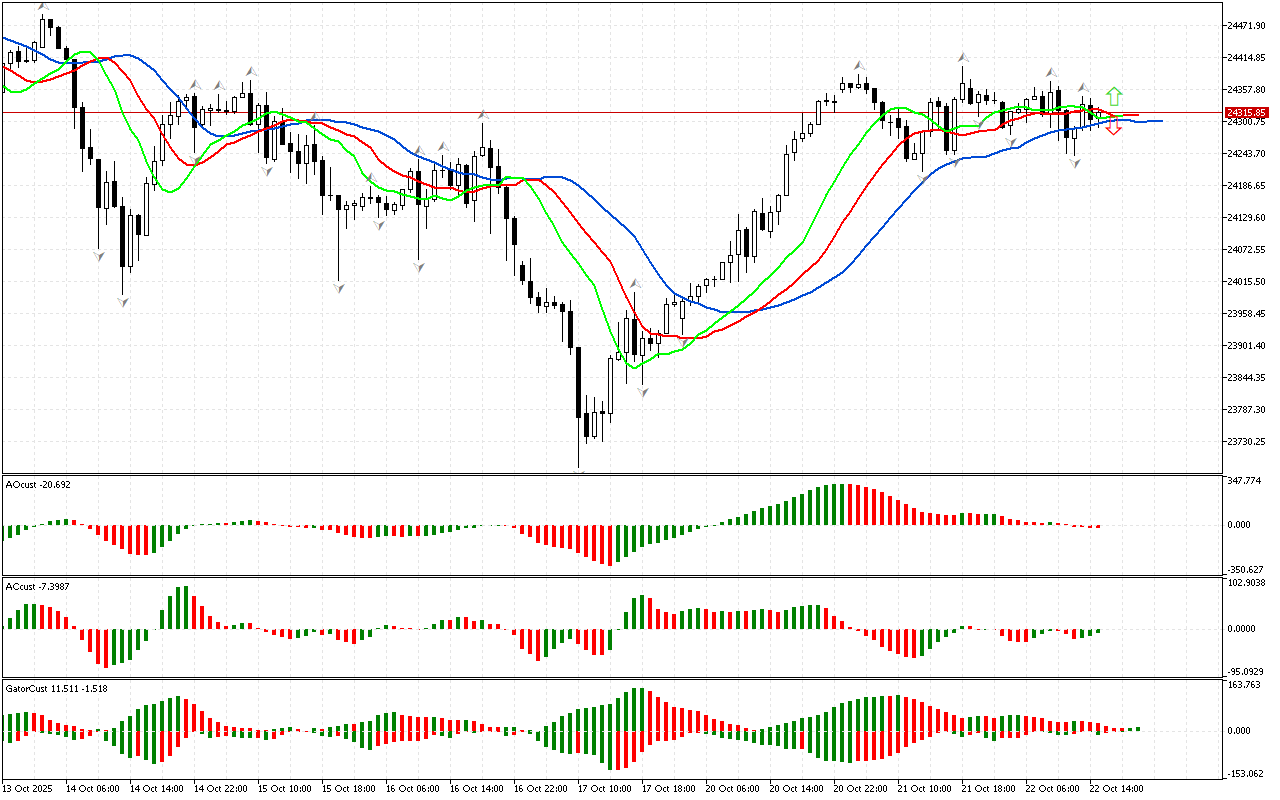Click the red down arrow signal
The width and height of the screenshot is (1280, 800).
[x=1114, y=127]
